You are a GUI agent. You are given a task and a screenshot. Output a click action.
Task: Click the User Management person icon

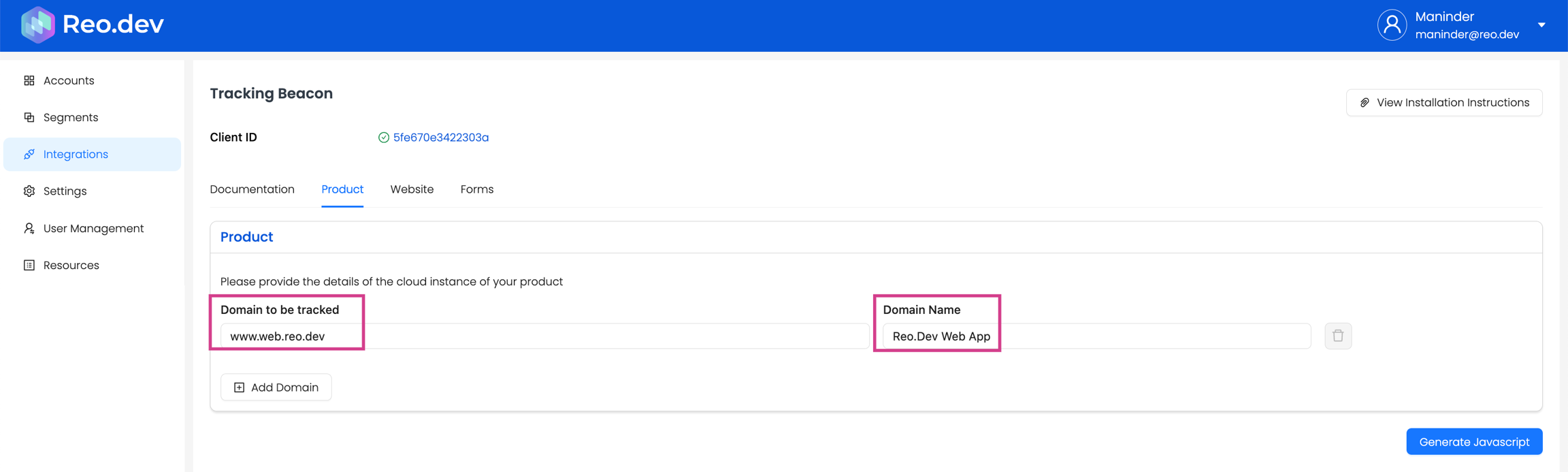pos(29,228)
